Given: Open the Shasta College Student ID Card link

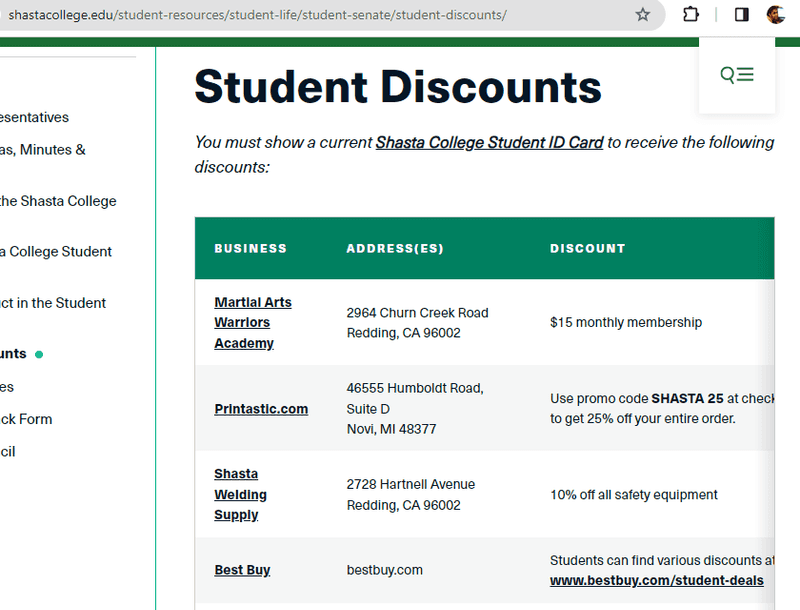Looking at the screenshot, I should pyautogui.click(x=489, y=142).
